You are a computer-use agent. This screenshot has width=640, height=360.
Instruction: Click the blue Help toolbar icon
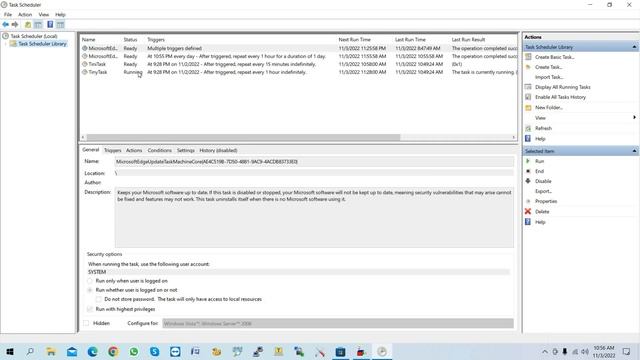coord(50,25)
